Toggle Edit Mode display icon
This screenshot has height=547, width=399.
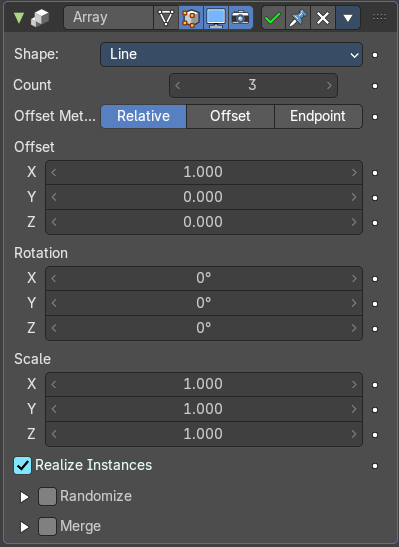pos(191,17)
